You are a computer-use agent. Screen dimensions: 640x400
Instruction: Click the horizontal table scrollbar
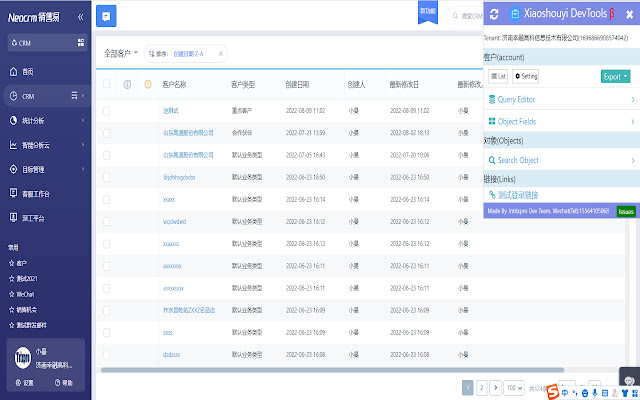(332, 370)
